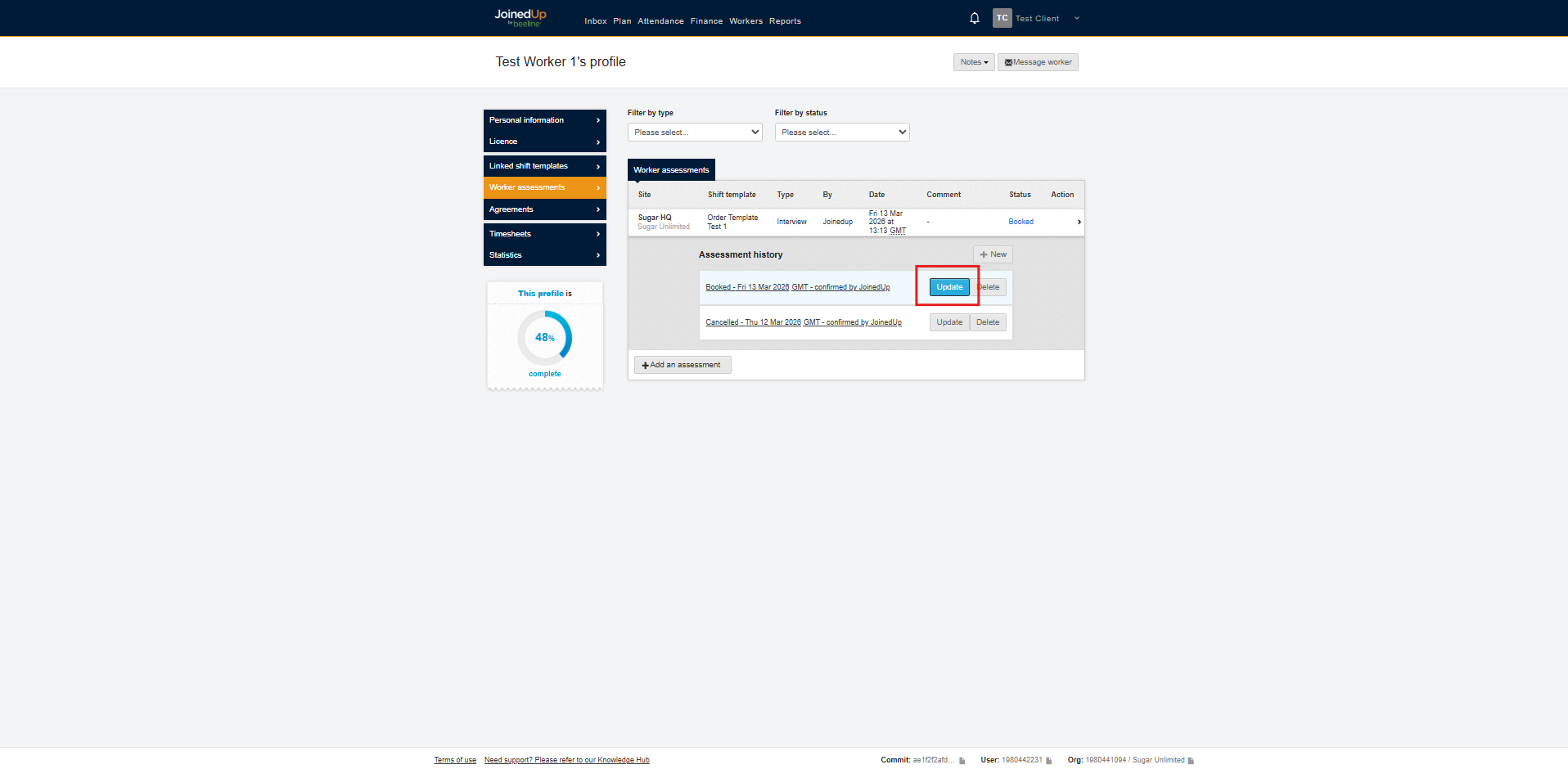Screen dimensions: 1568x769
Task: Open the Filter by status dropdown
Action: pos(841,133)
